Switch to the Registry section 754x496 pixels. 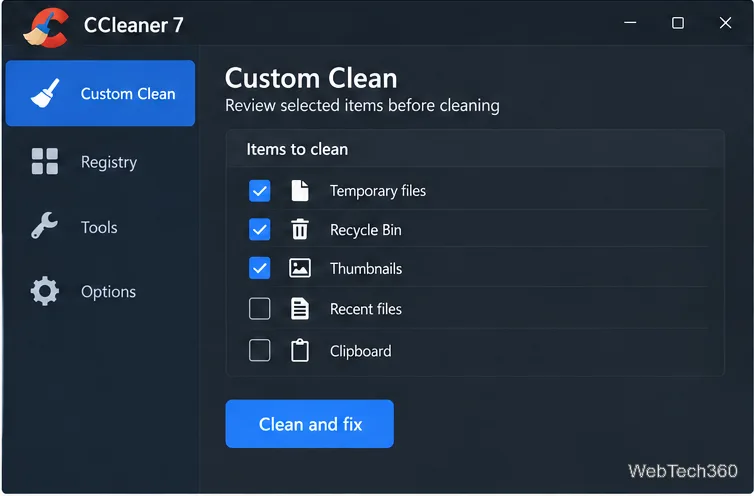pyautogui.click(x=101, y=162)
